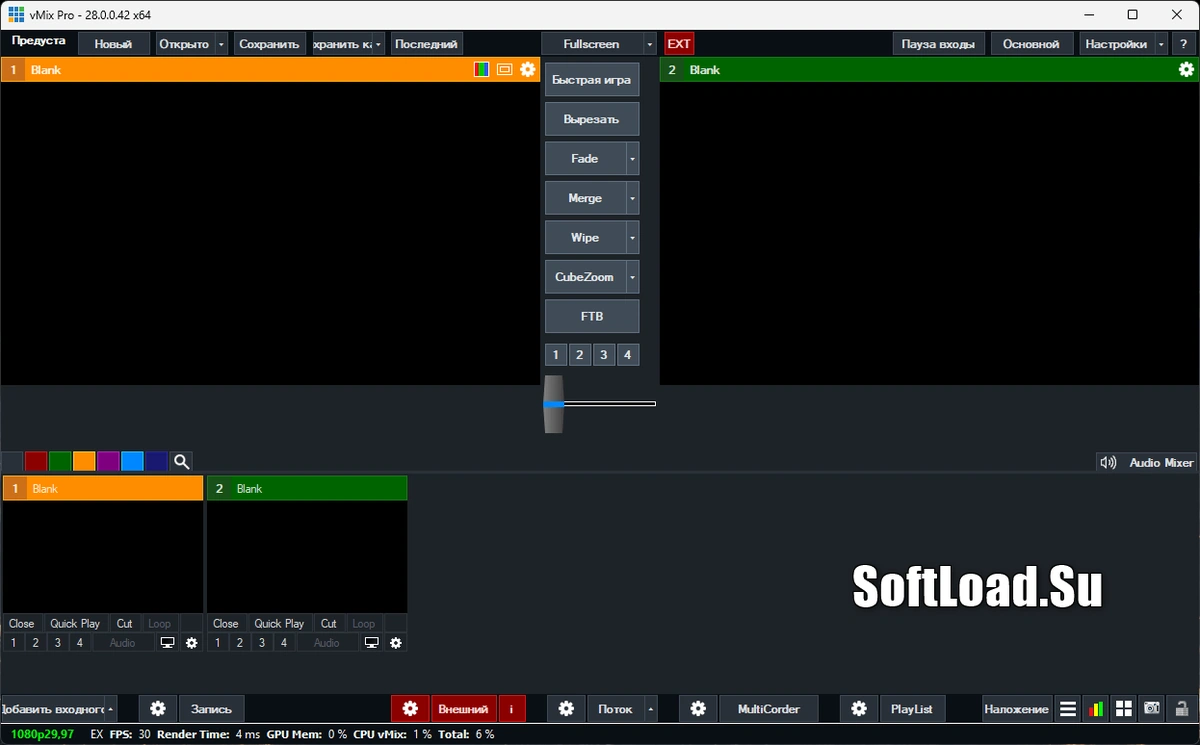Image resolution: width=1200 pixels, height=745 pixels.
Task: Open CubeZoom transition dropdown arrow
Action: (x=632, y=276)
